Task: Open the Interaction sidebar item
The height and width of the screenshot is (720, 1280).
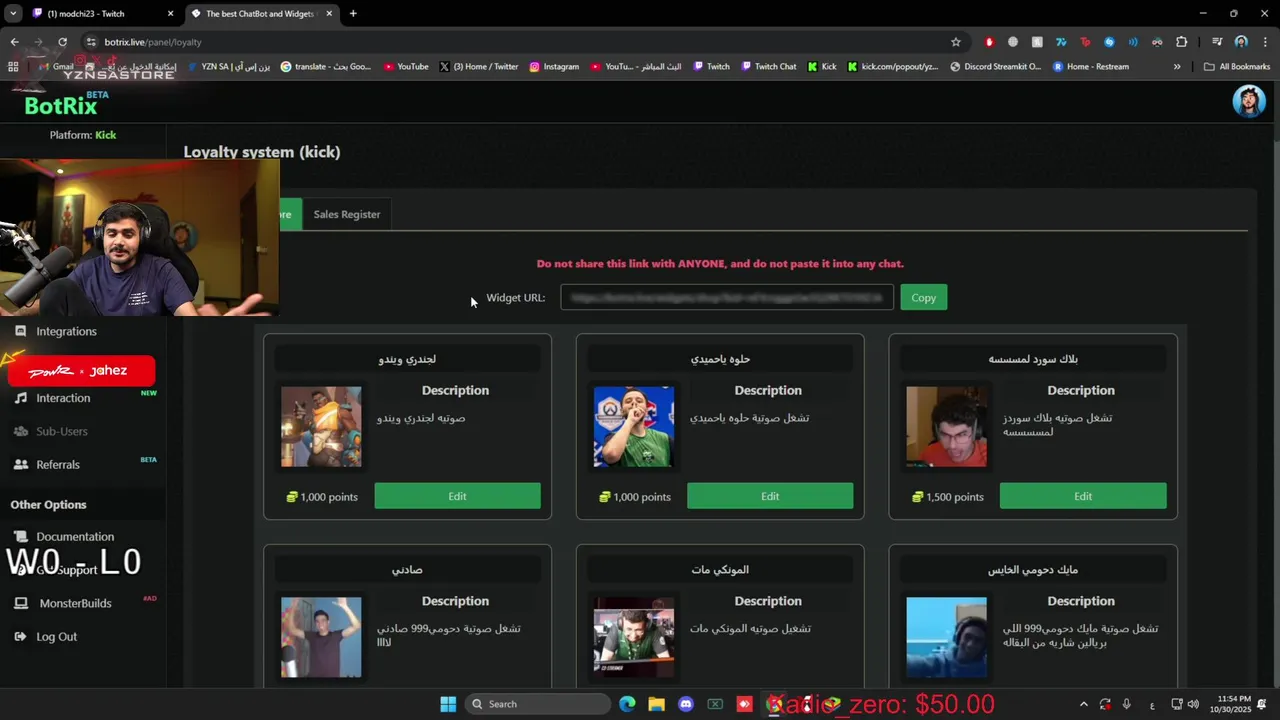Action: coord(63,398)
